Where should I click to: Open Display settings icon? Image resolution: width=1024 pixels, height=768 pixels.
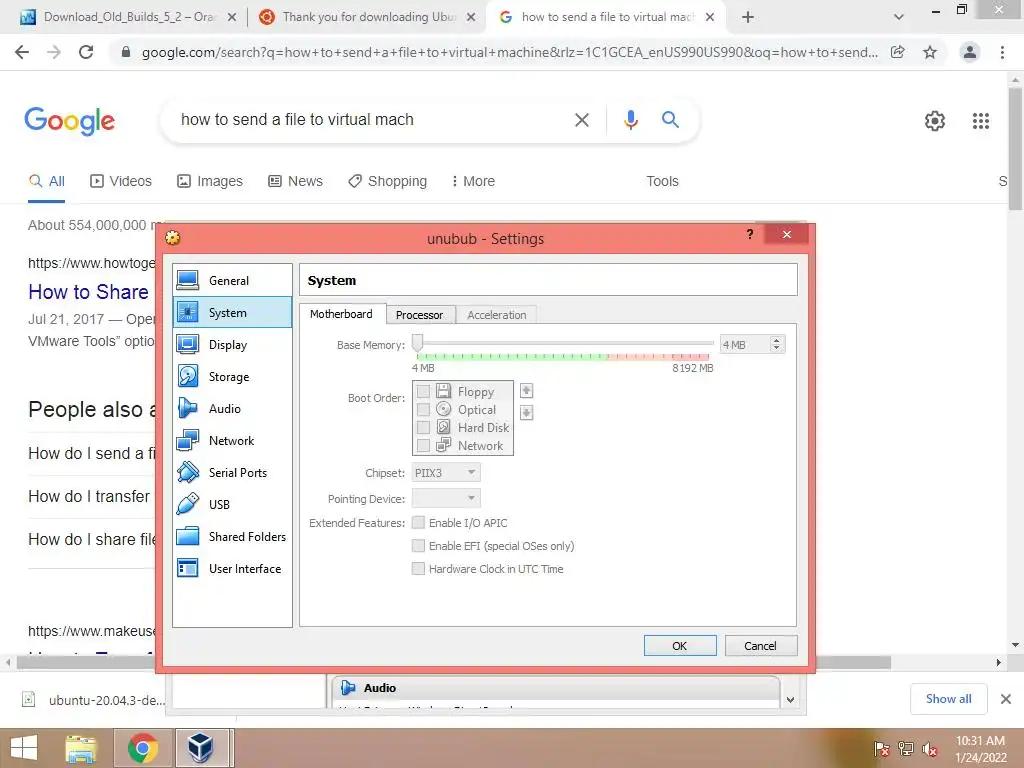tap(187, 344)
